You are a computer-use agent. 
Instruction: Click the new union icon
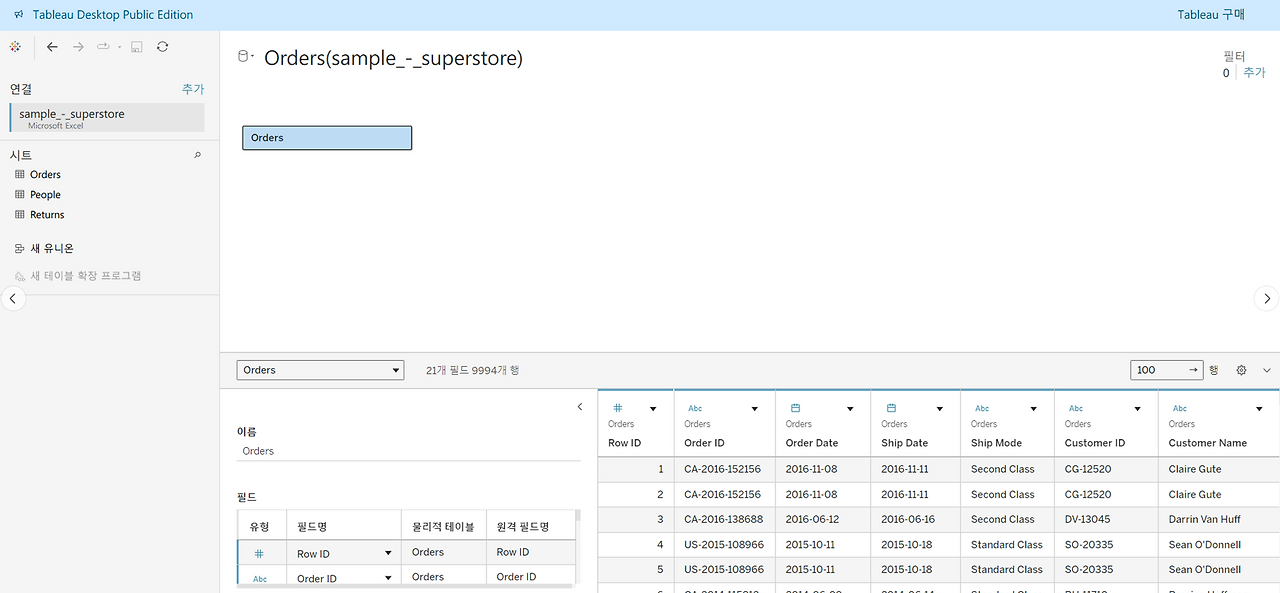[x=19, y=248]
